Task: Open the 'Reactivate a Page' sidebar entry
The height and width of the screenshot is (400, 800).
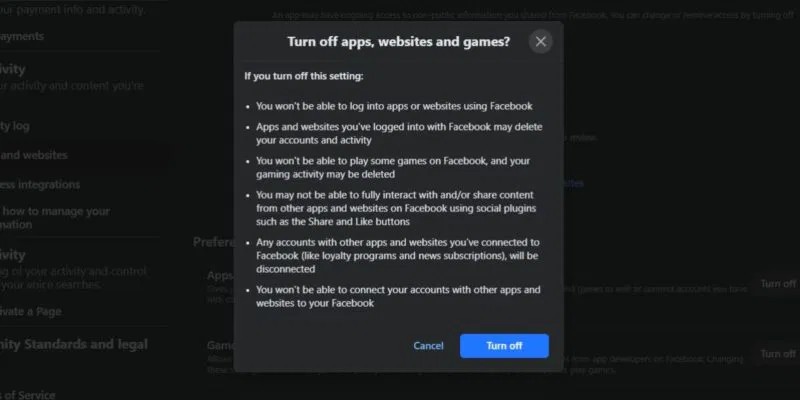Action: 31,311
